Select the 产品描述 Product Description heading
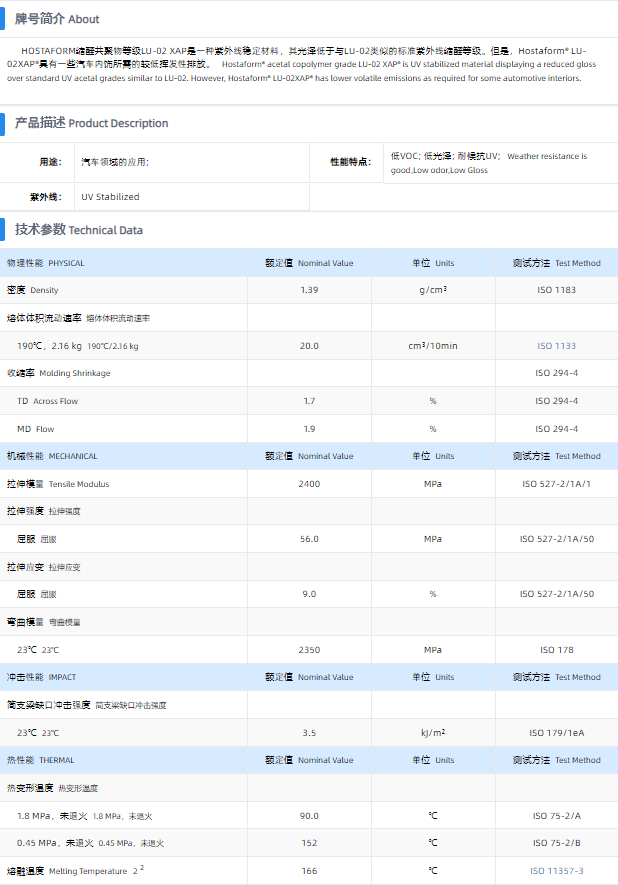Viewport: 618px width, 885px height. tap(91, 123)
